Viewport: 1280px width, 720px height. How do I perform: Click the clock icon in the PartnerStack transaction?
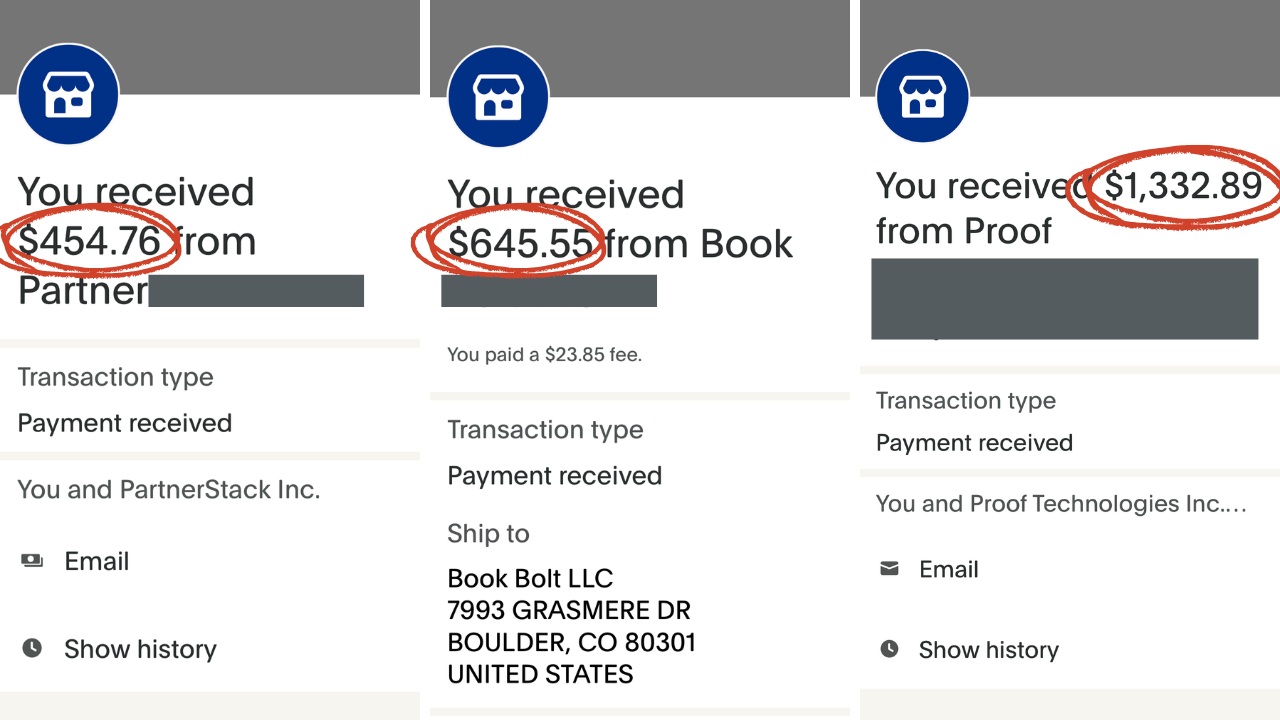coord(32,649)
